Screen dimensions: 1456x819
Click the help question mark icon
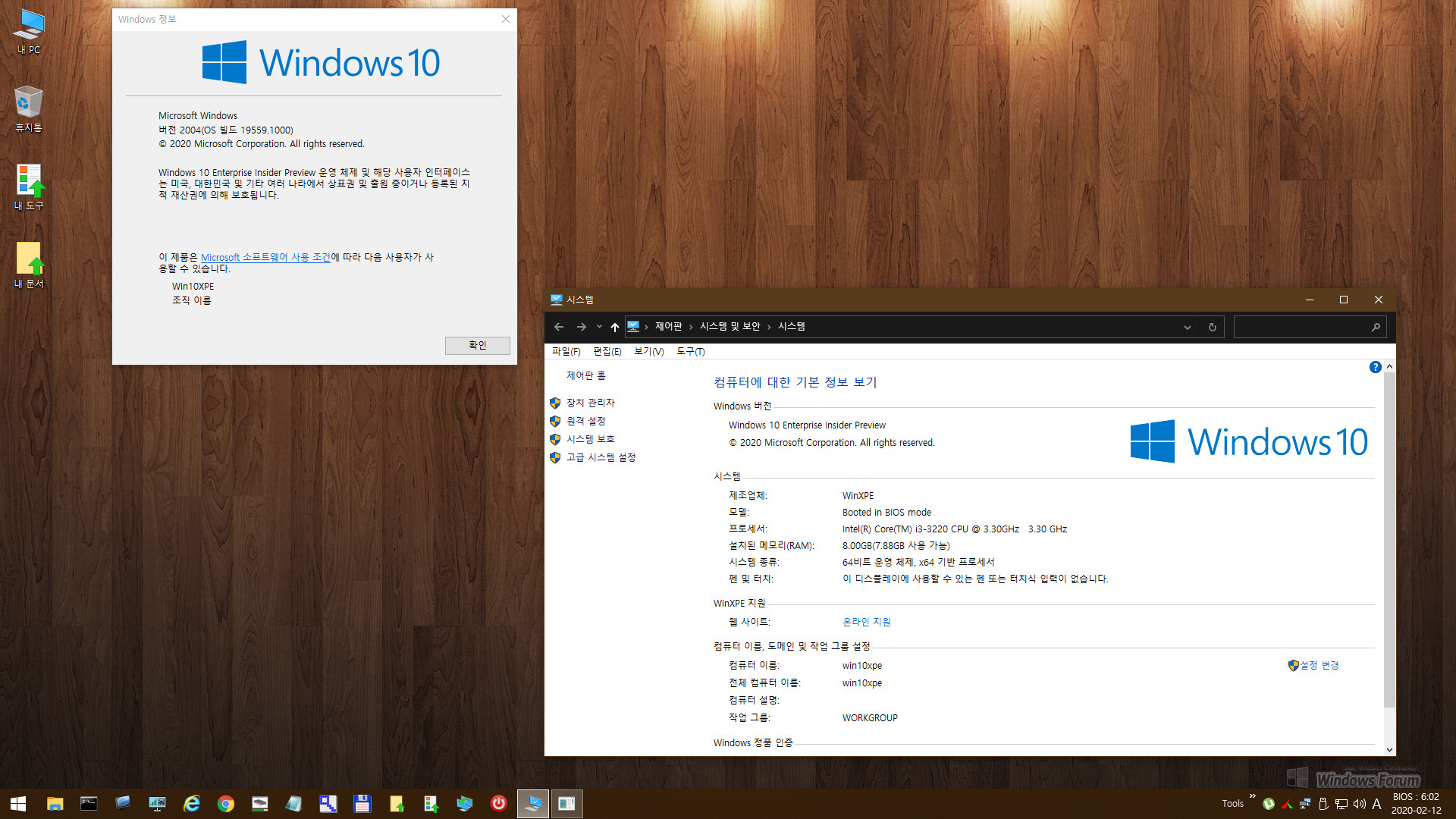coord(1375,367)
